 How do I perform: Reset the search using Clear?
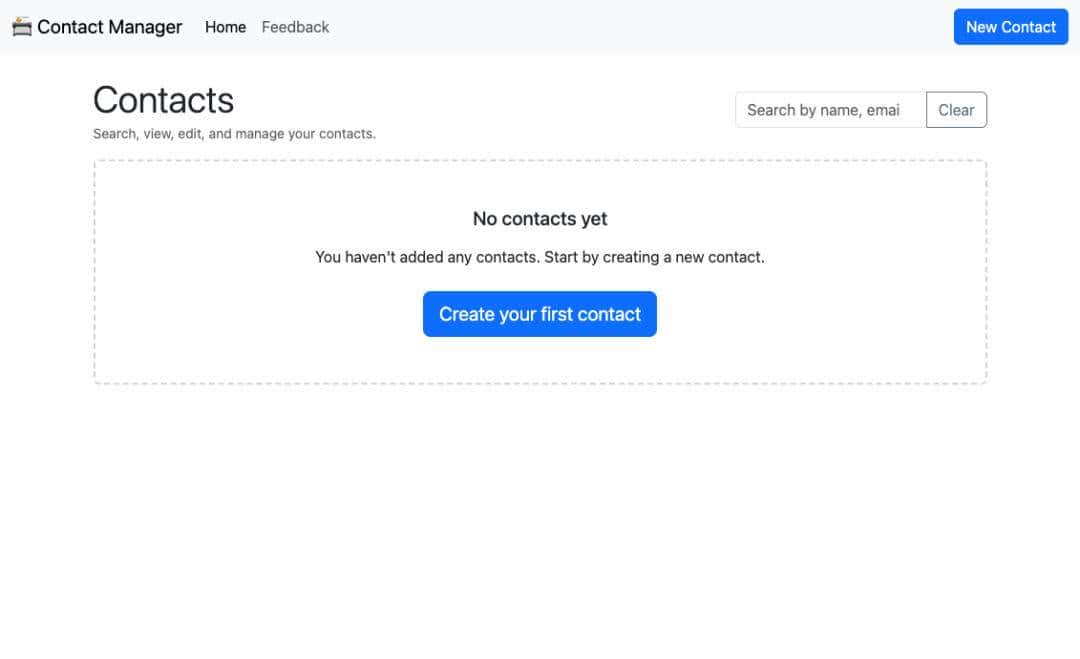956,110
